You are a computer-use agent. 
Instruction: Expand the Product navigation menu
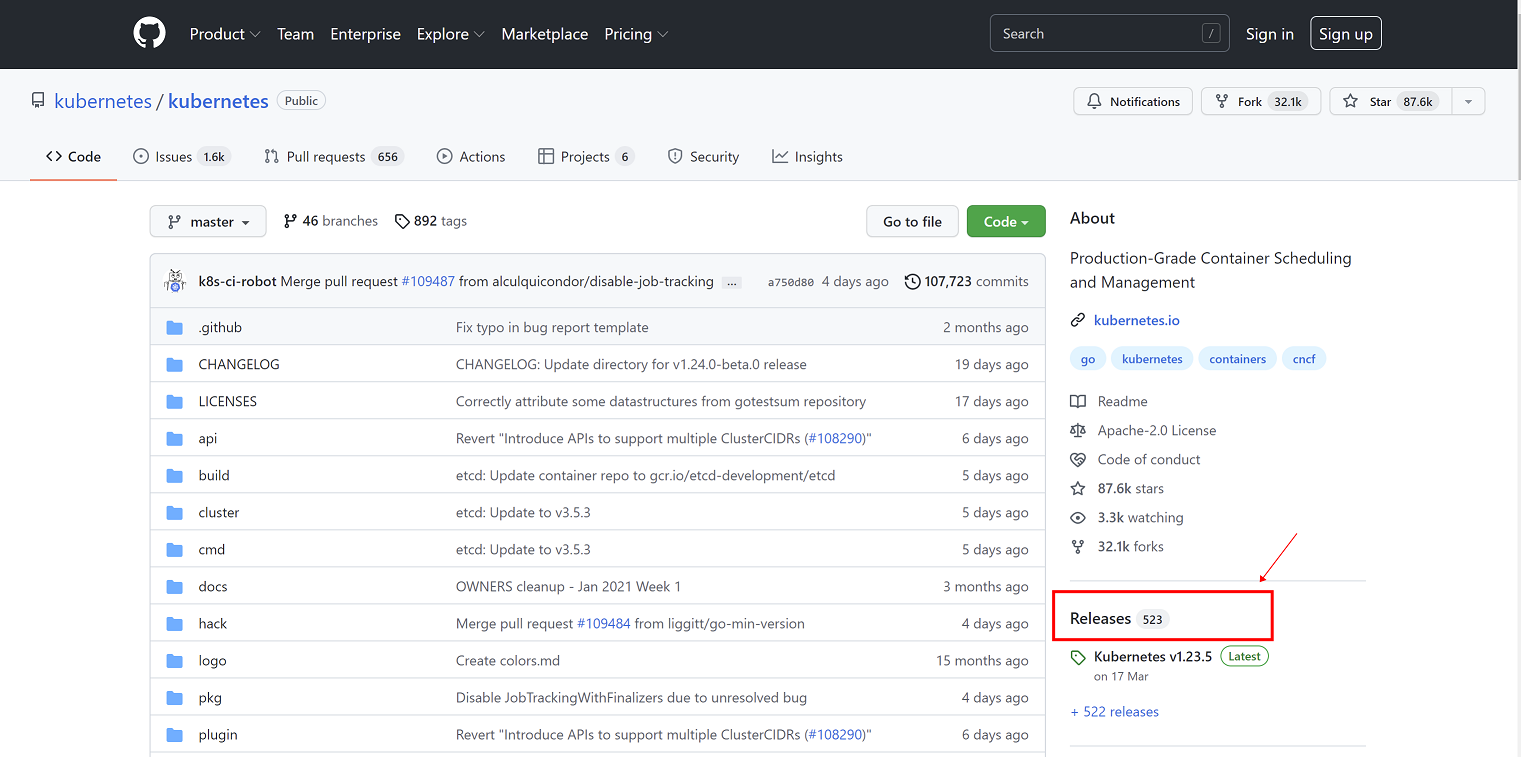click(x=225, y=34)
